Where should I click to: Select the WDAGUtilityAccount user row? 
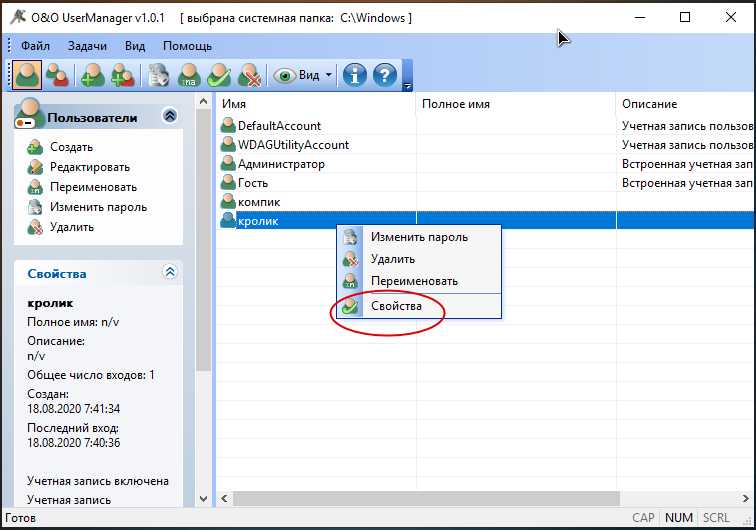click(486, 145)
